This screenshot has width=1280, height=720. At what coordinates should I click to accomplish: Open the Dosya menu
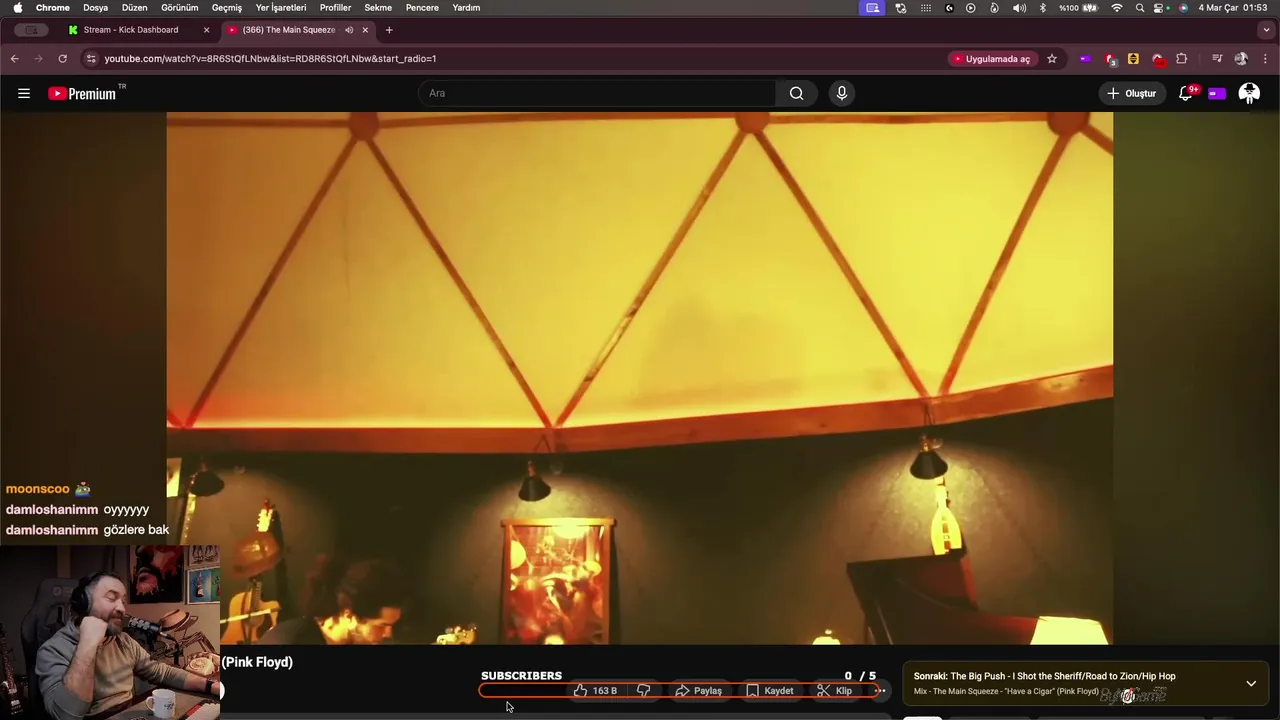[95, 8]
